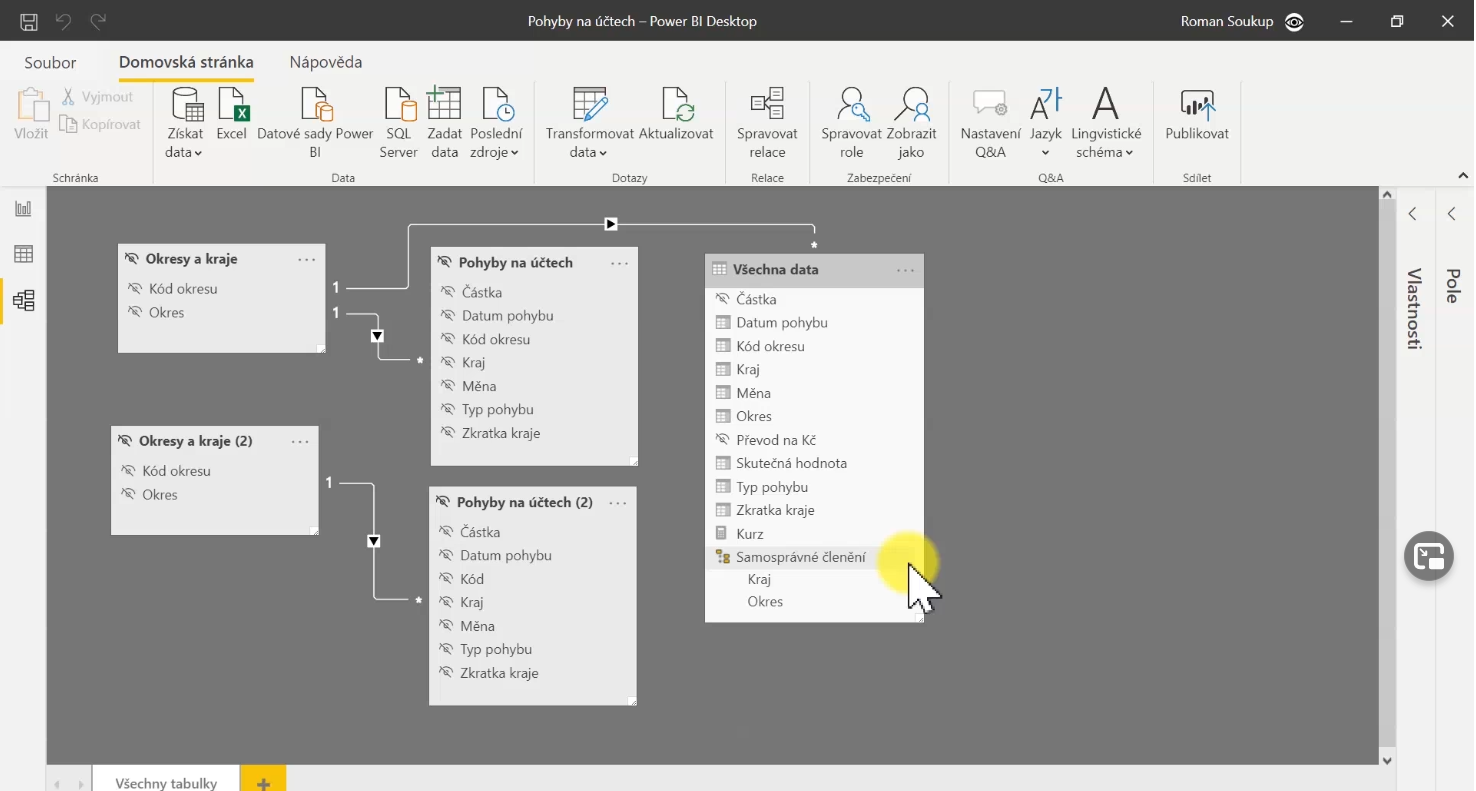Open Pohyby na účtech (2) options menu
This screenshot has height=791, width=1476.
pos(618,503)
